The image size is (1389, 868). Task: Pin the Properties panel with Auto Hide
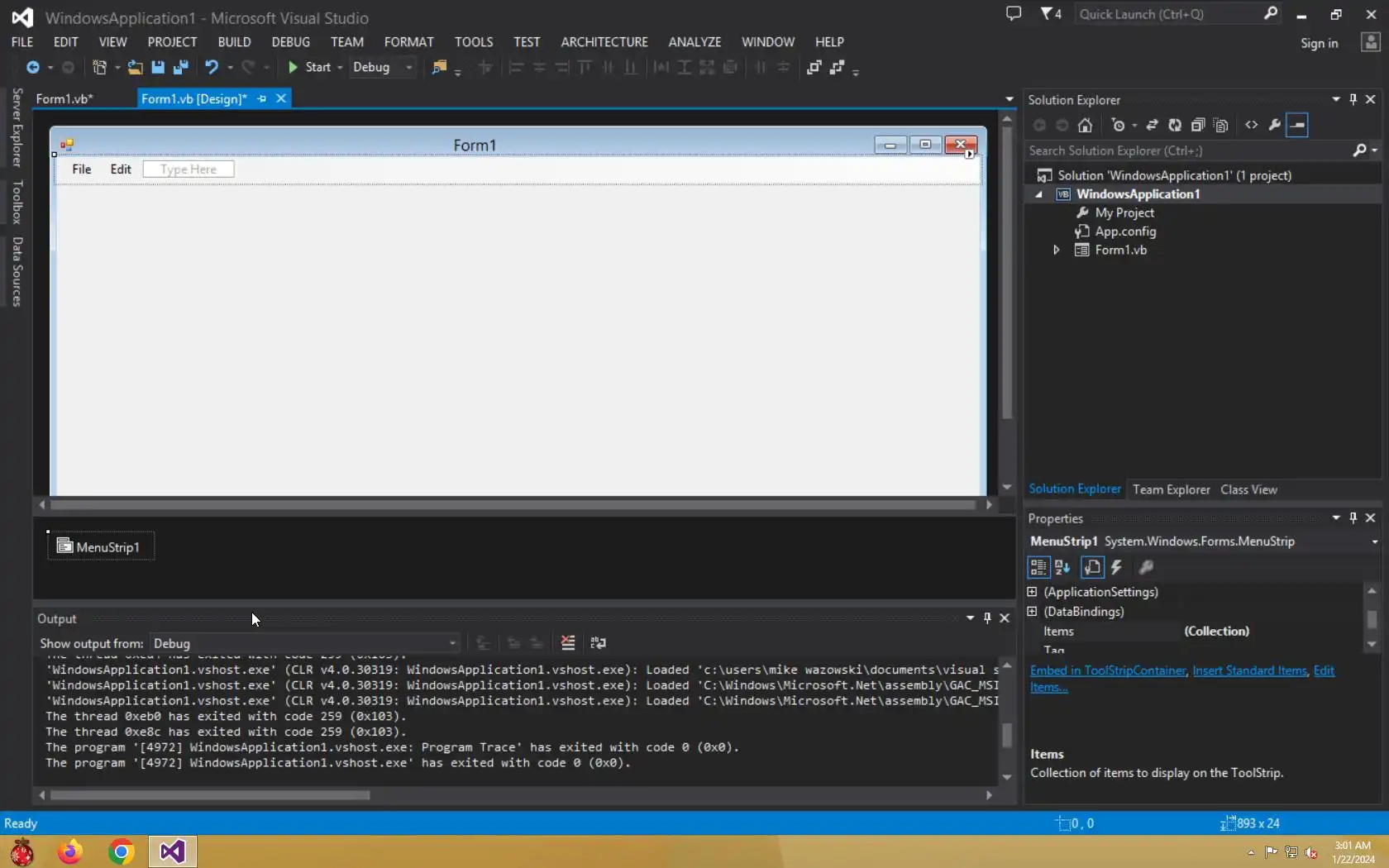[x=1353, y=517]
